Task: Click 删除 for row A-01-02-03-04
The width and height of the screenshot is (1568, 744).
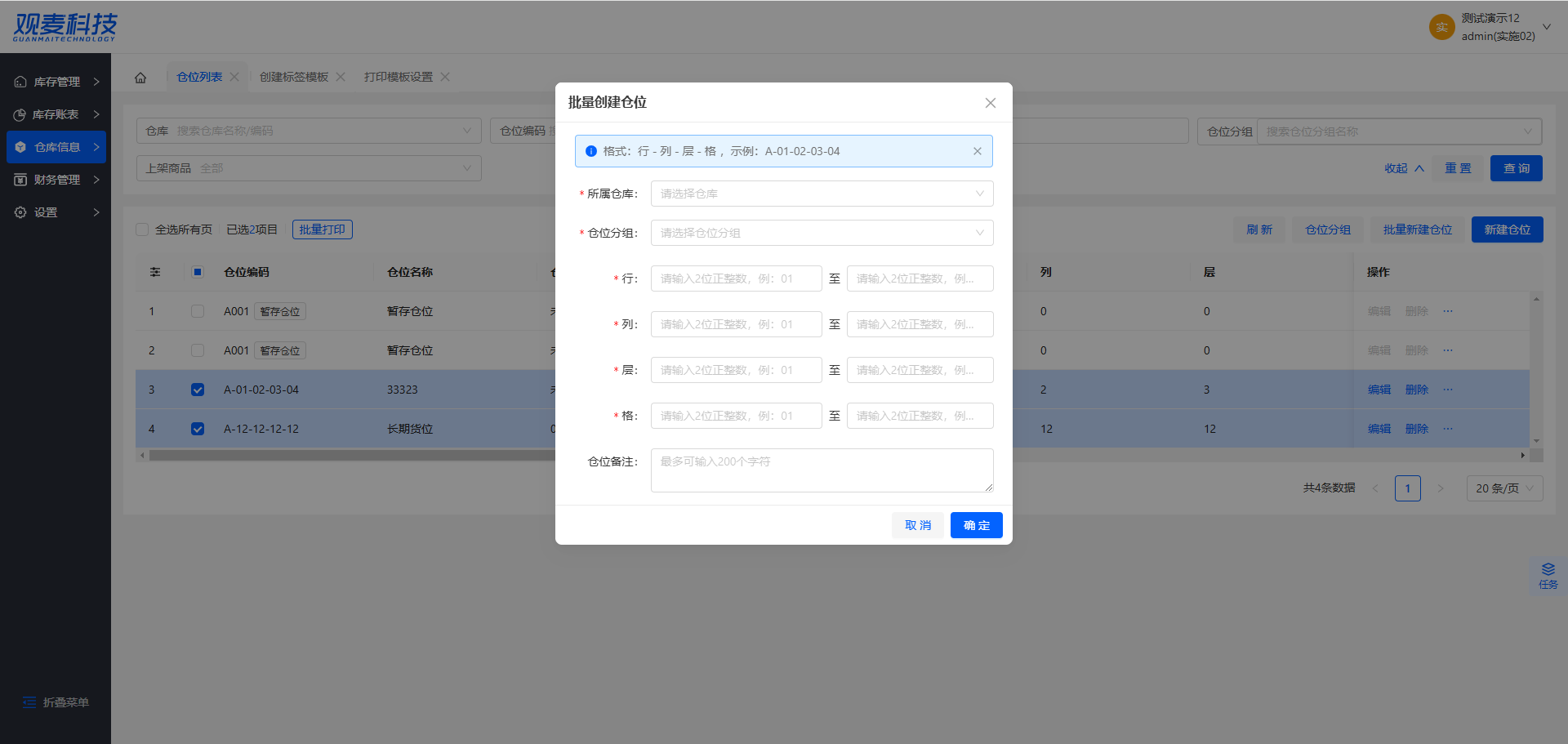Action: click(x=1417, y=390)
